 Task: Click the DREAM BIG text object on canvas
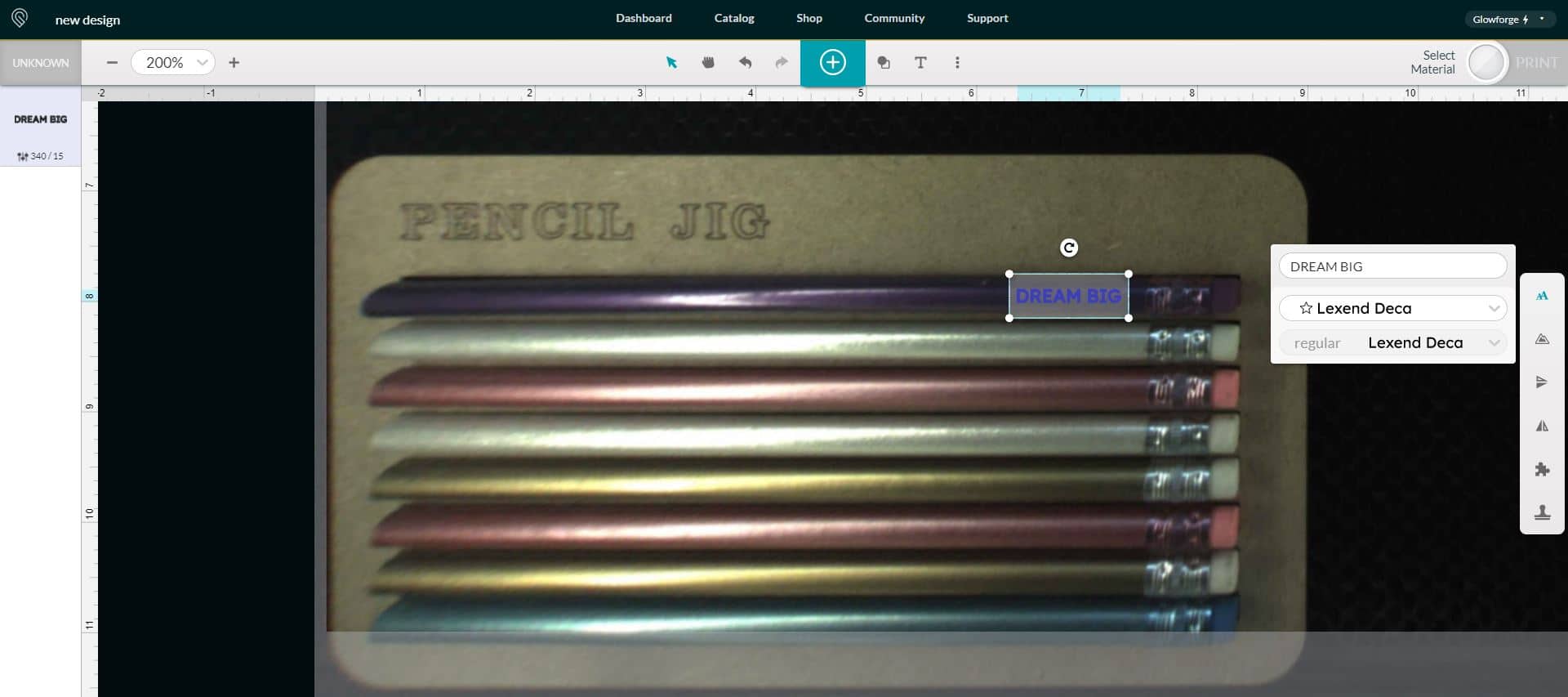1068,296
